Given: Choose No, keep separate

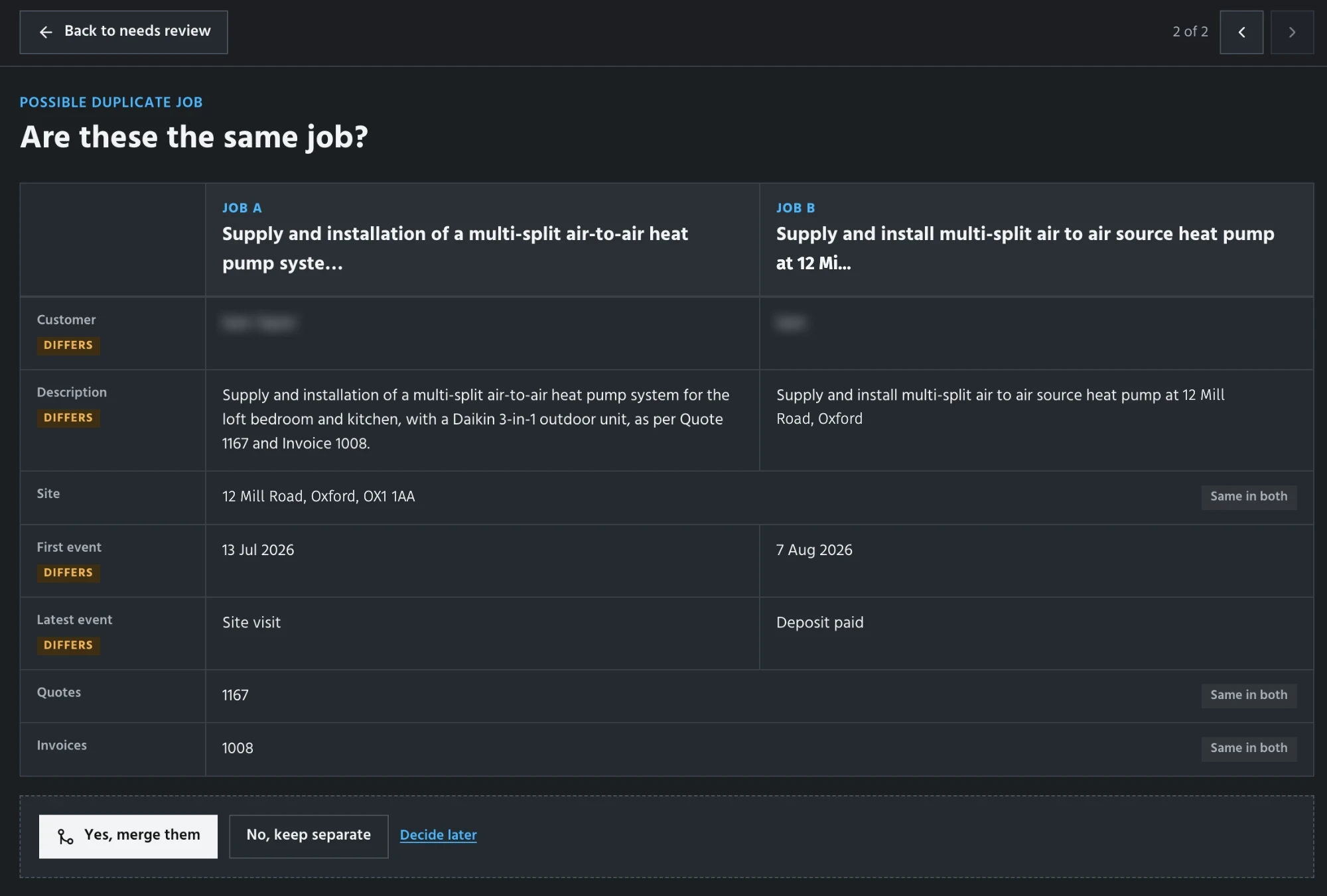Looking at the screenshot, I should [x=309, y=836].
